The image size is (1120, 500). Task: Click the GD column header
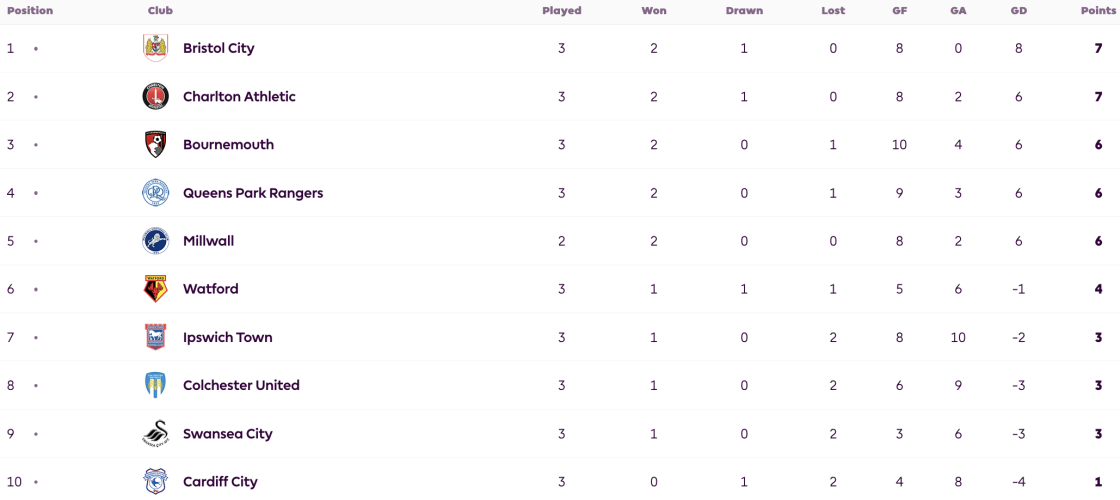tap(1018, 11)
